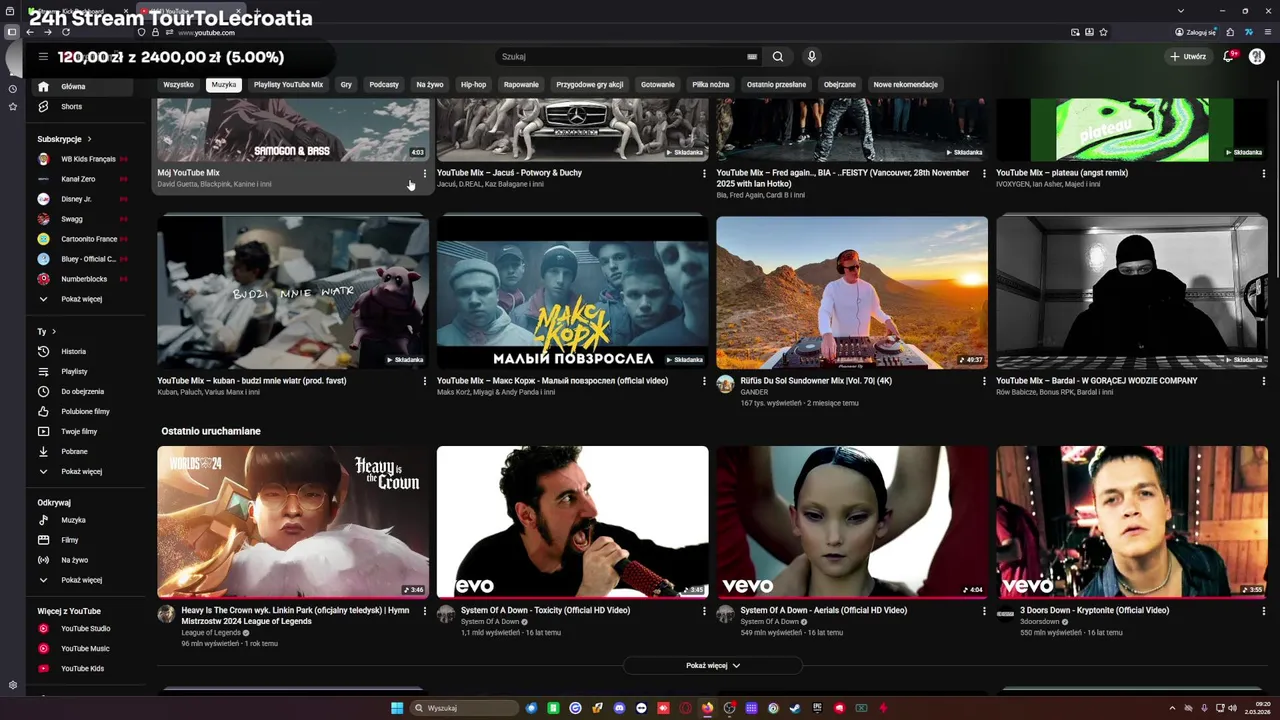Select the Wszystko filter chip
The width and height of the screenshot is (1280, 720).
[x=179, y=85]
